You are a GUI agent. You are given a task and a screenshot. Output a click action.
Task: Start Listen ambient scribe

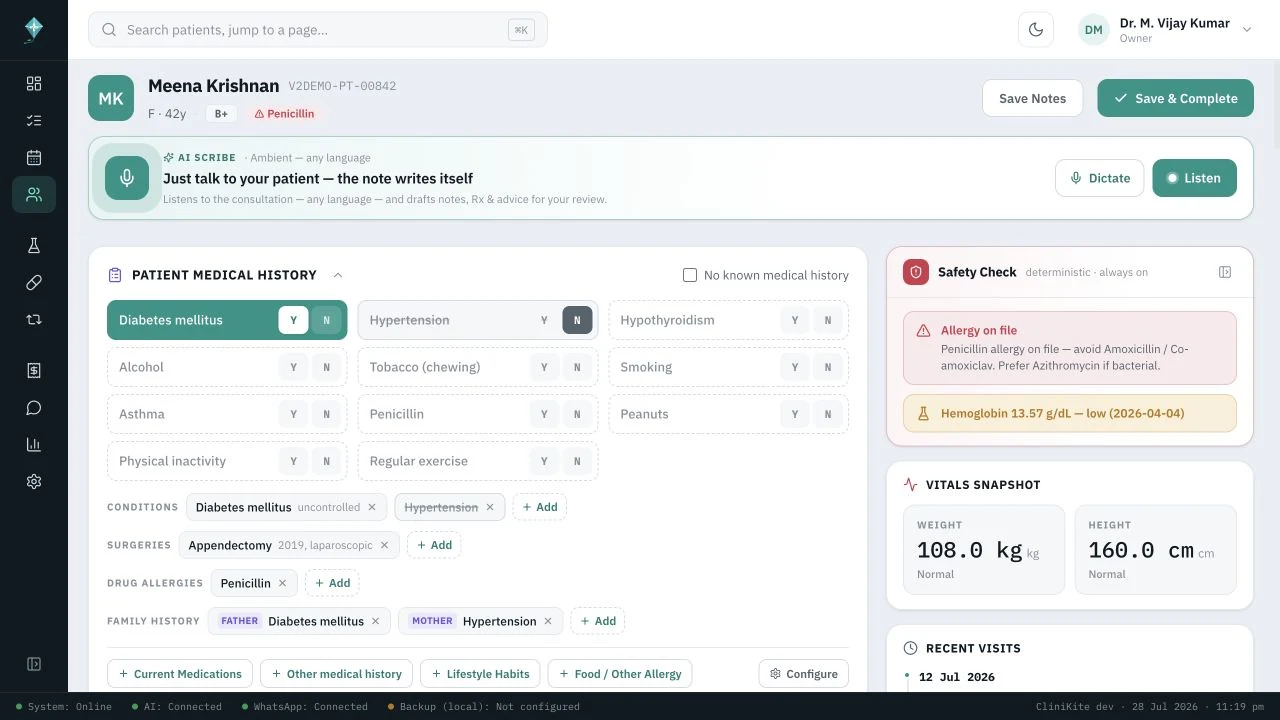click(1194, 178)
